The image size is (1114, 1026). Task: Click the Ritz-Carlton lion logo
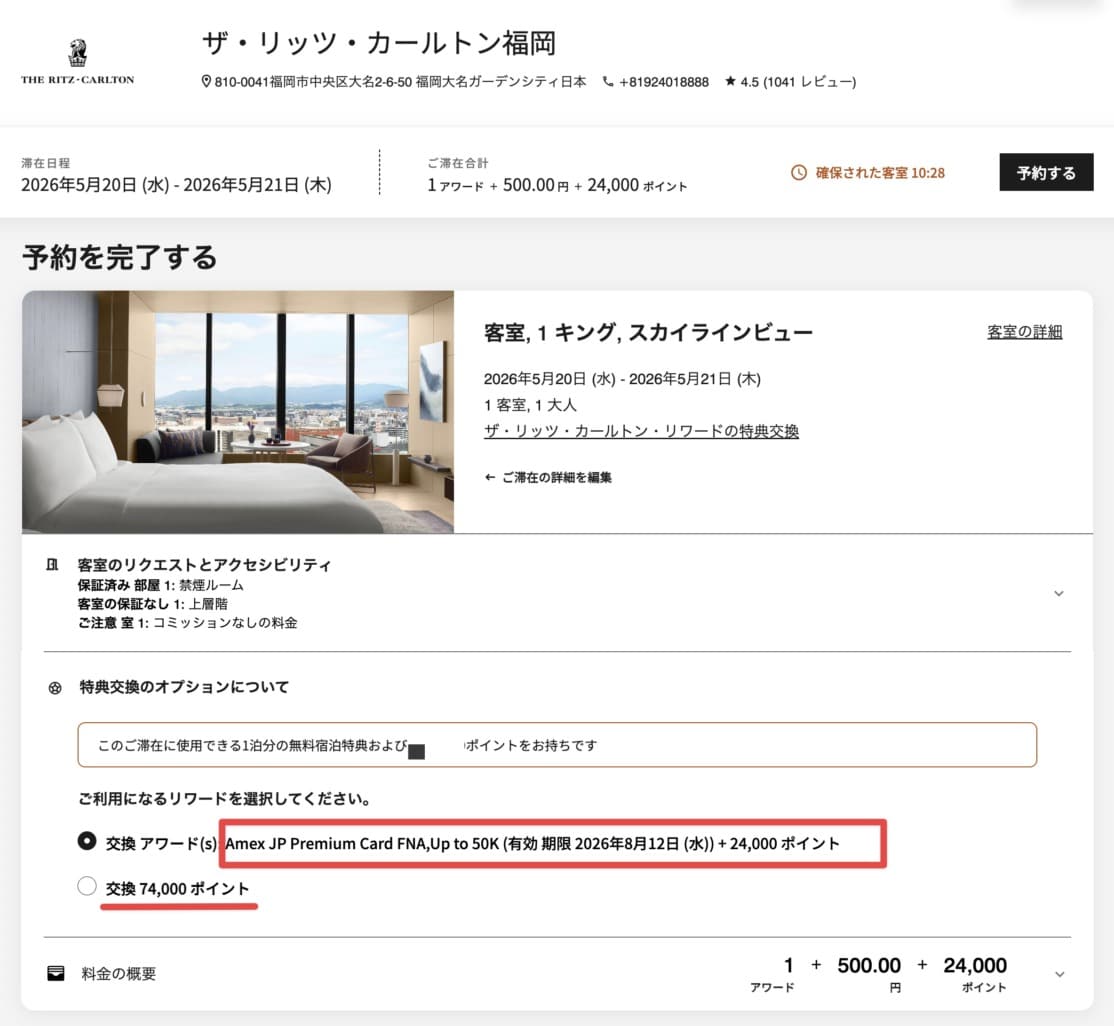click(78, 55)
